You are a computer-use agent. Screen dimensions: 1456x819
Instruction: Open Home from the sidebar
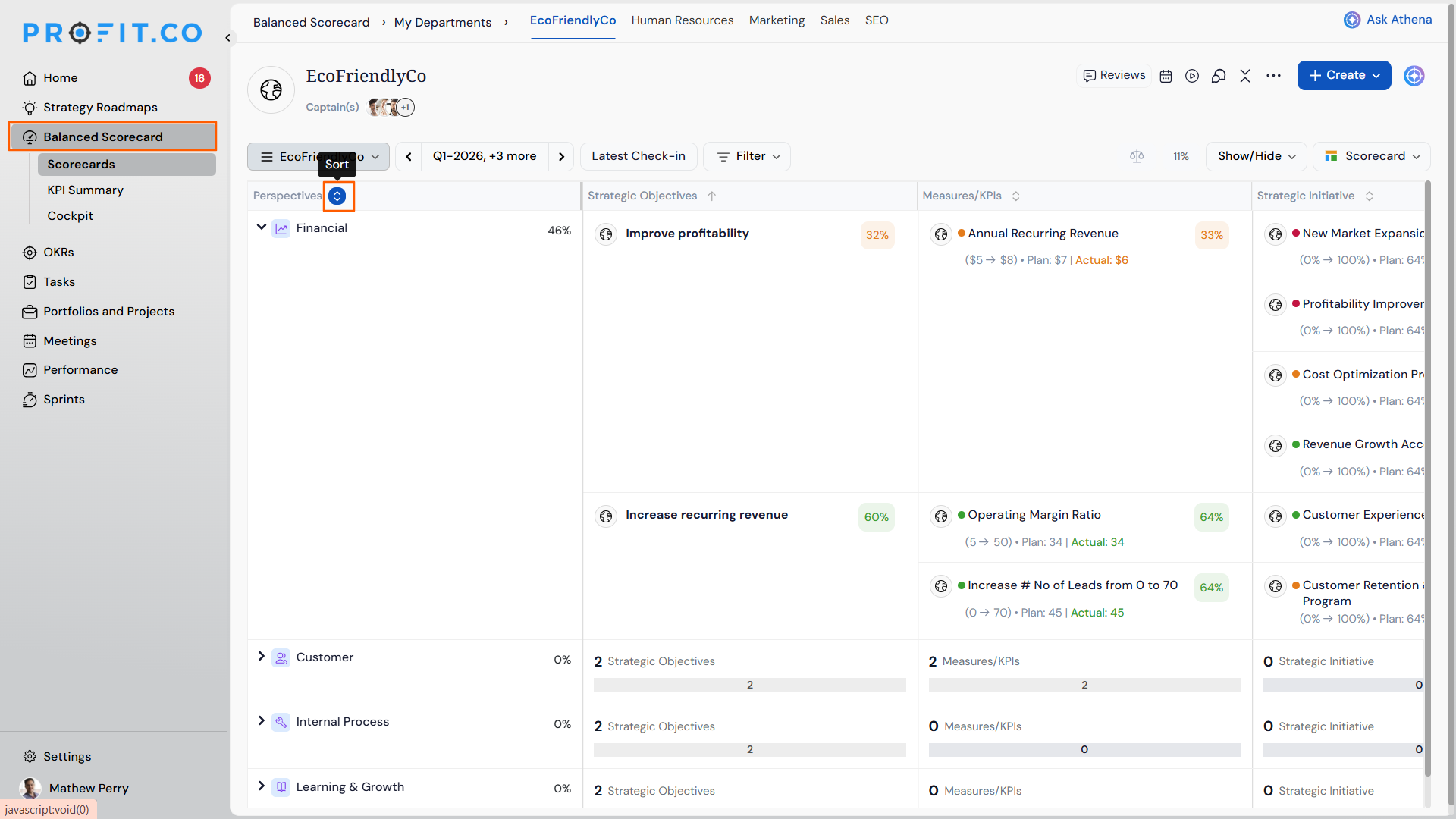pos(61,78)
